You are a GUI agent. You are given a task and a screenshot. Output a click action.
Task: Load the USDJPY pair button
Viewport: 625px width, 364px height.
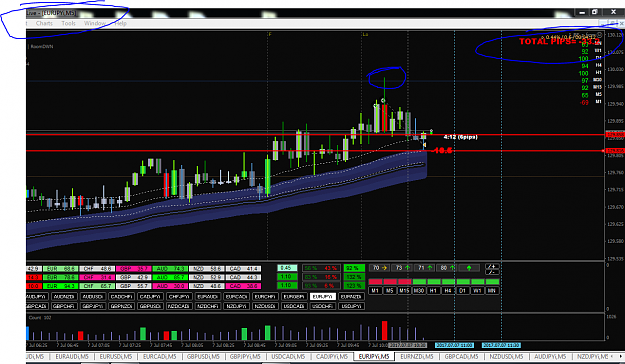point(351,306)
